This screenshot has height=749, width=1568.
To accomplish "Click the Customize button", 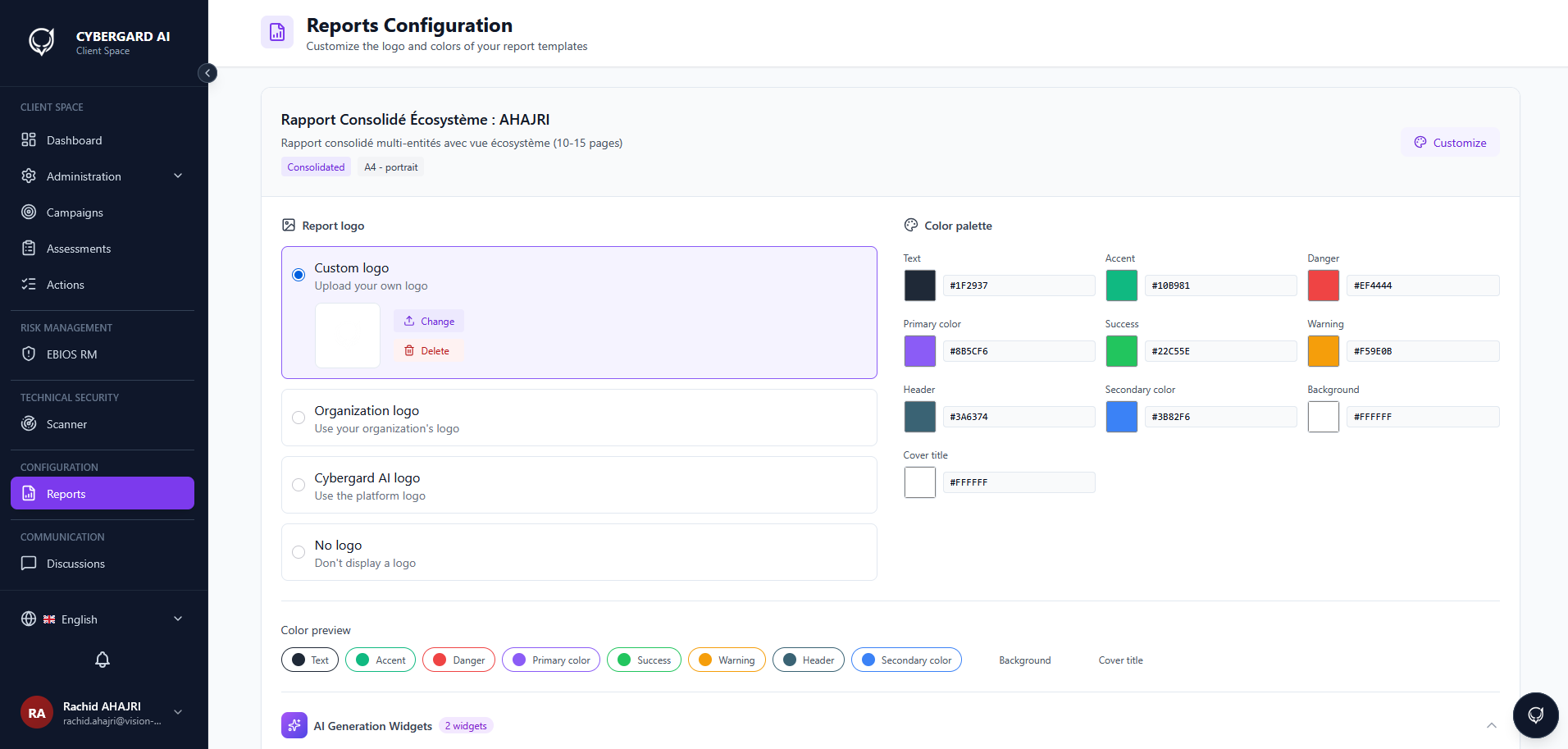I will 1450,142.
